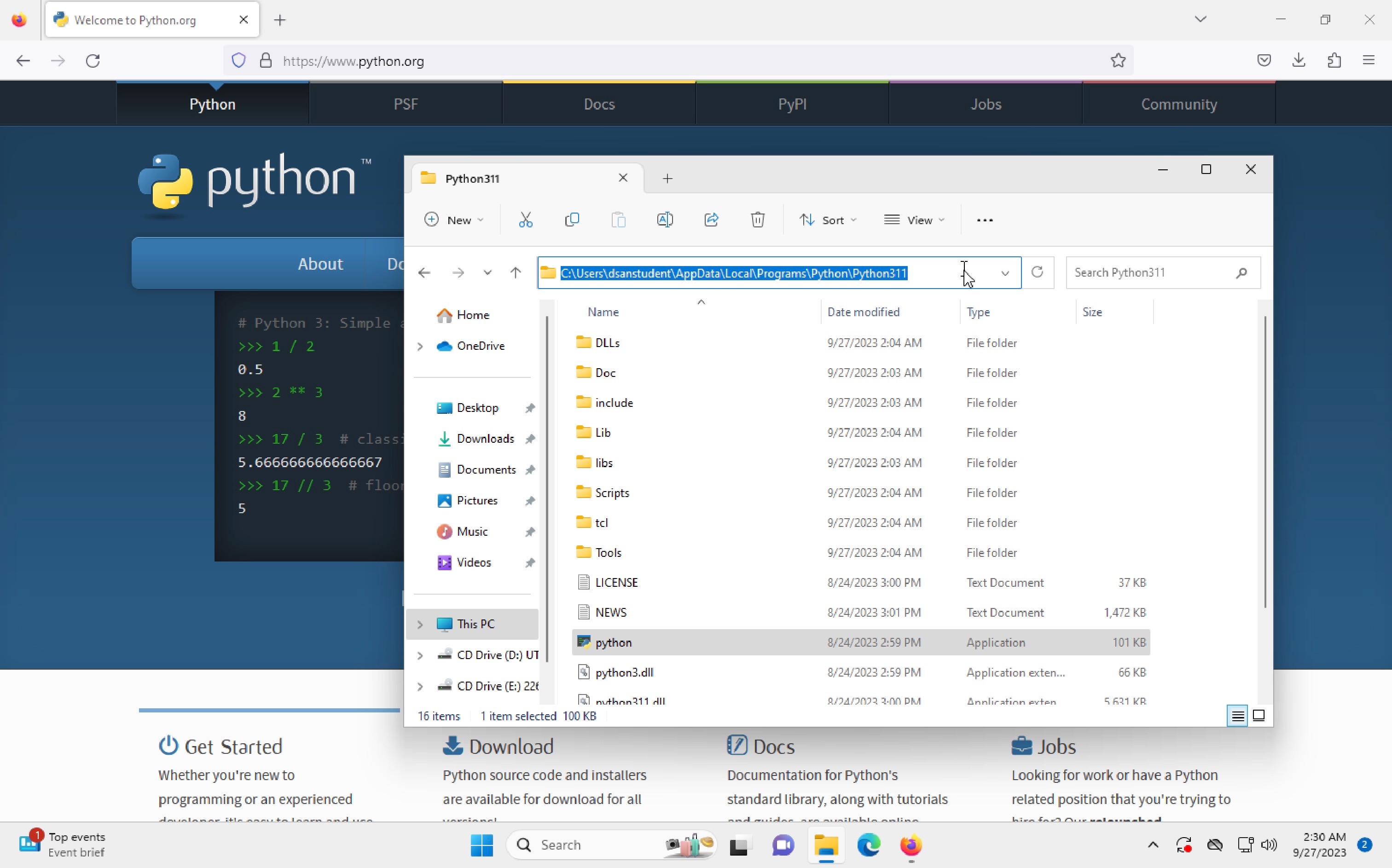Viewport: 1392px width, 868px height.
Task: Open Firefox Downloads panel icon
Action: (1299, 60)
